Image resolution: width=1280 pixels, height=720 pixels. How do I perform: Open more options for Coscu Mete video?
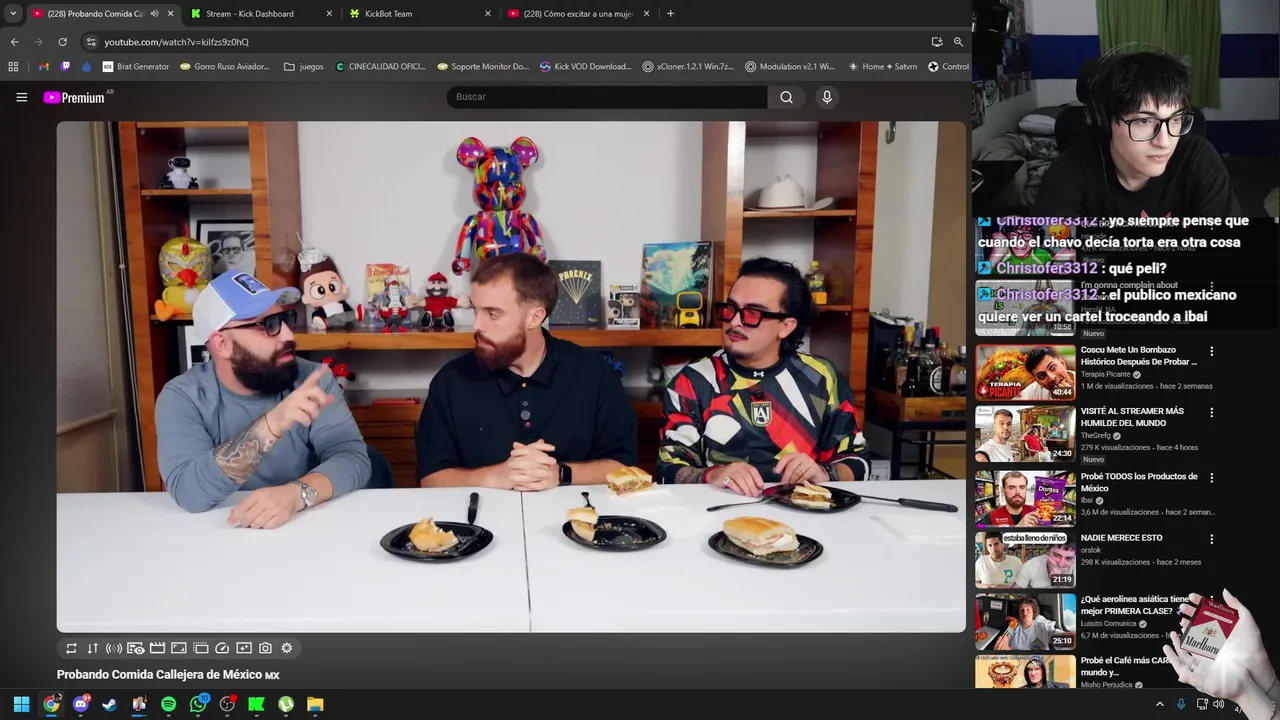pos(1211,351)
